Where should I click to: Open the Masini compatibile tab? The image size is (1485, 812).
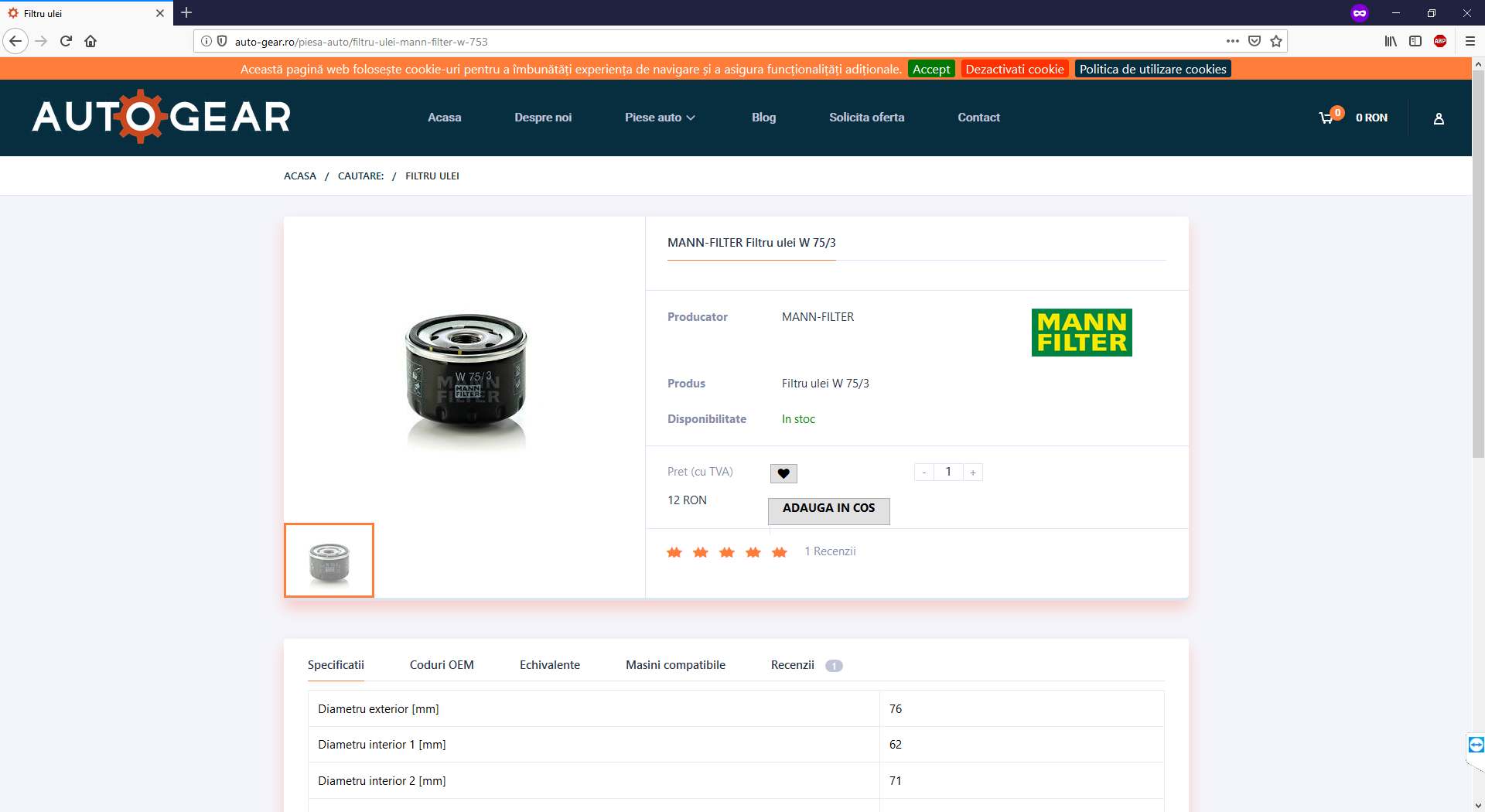pyautogui.click(x=675, y=665)
